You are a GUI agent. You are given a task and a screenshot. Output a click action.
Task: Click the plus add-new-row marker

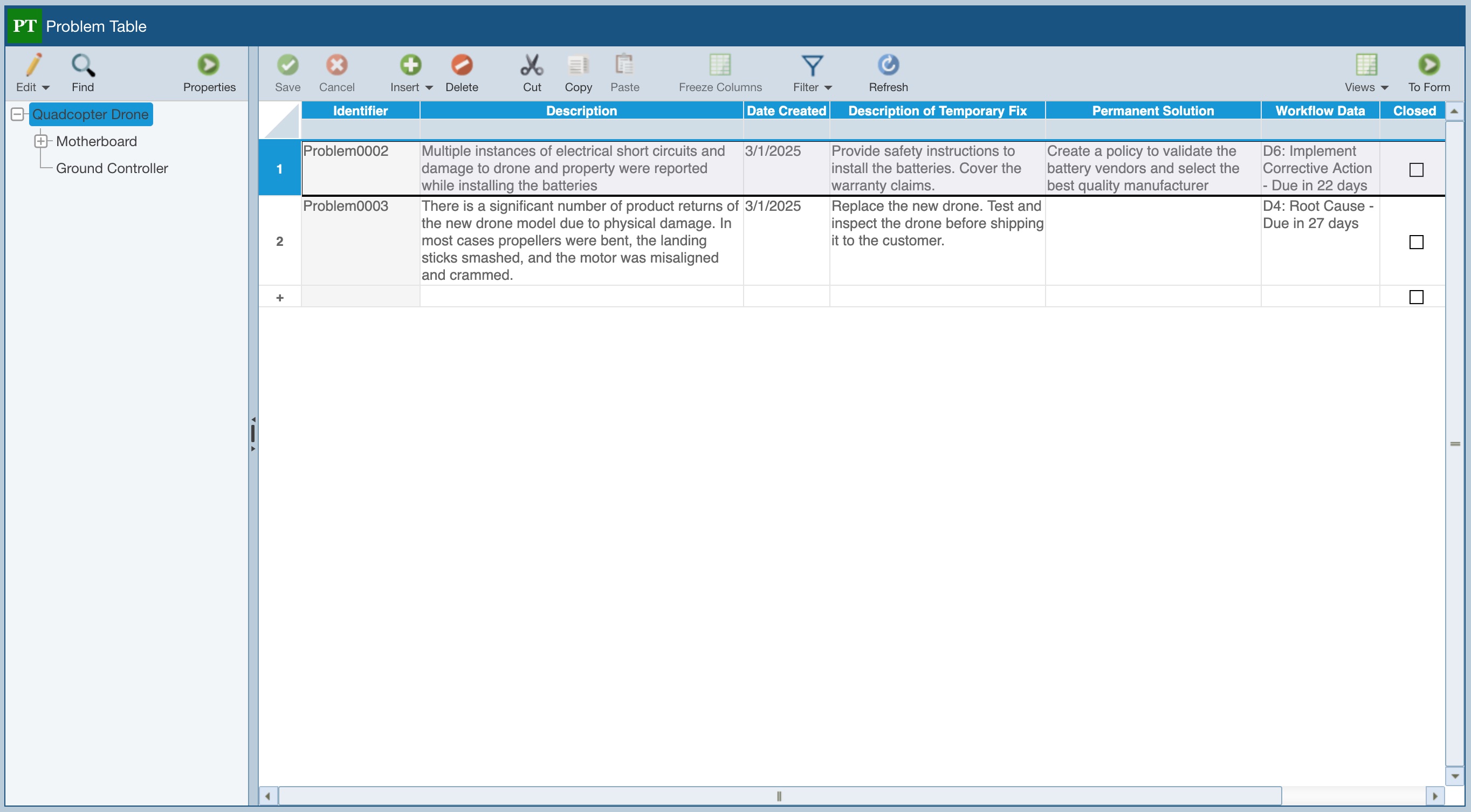(280, 298)
